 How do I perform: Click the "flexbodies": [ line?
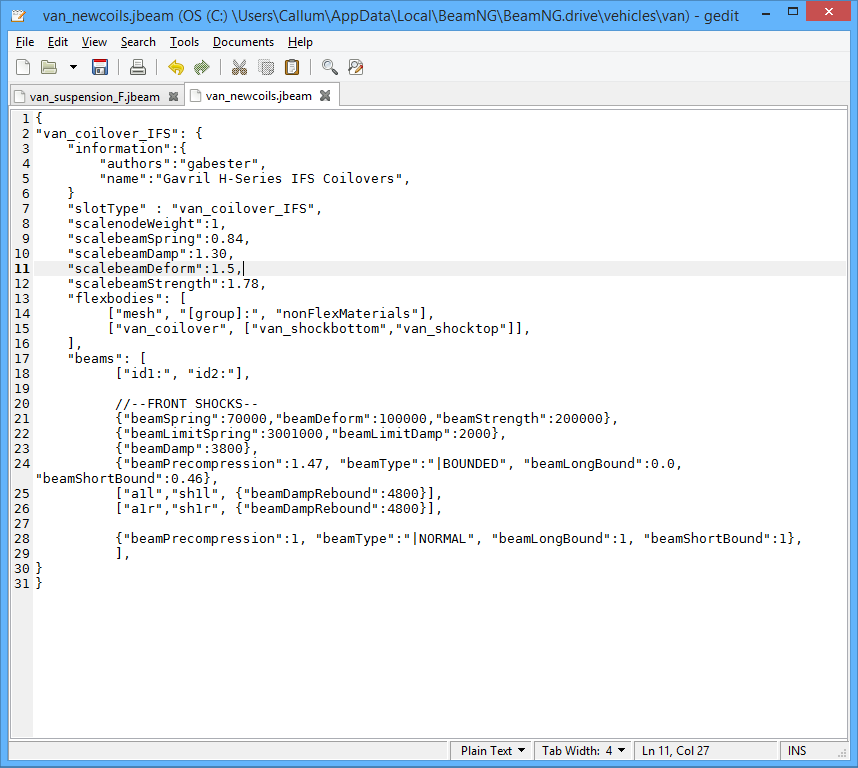click(x=127, y=298)
